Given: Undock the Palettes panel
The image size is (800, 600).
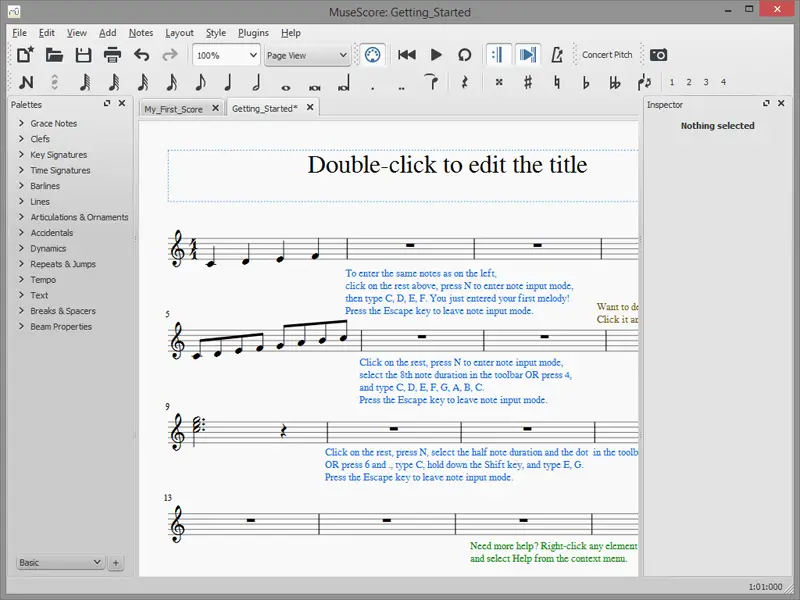Looking at the screenshot, I should tap(107, 104).
